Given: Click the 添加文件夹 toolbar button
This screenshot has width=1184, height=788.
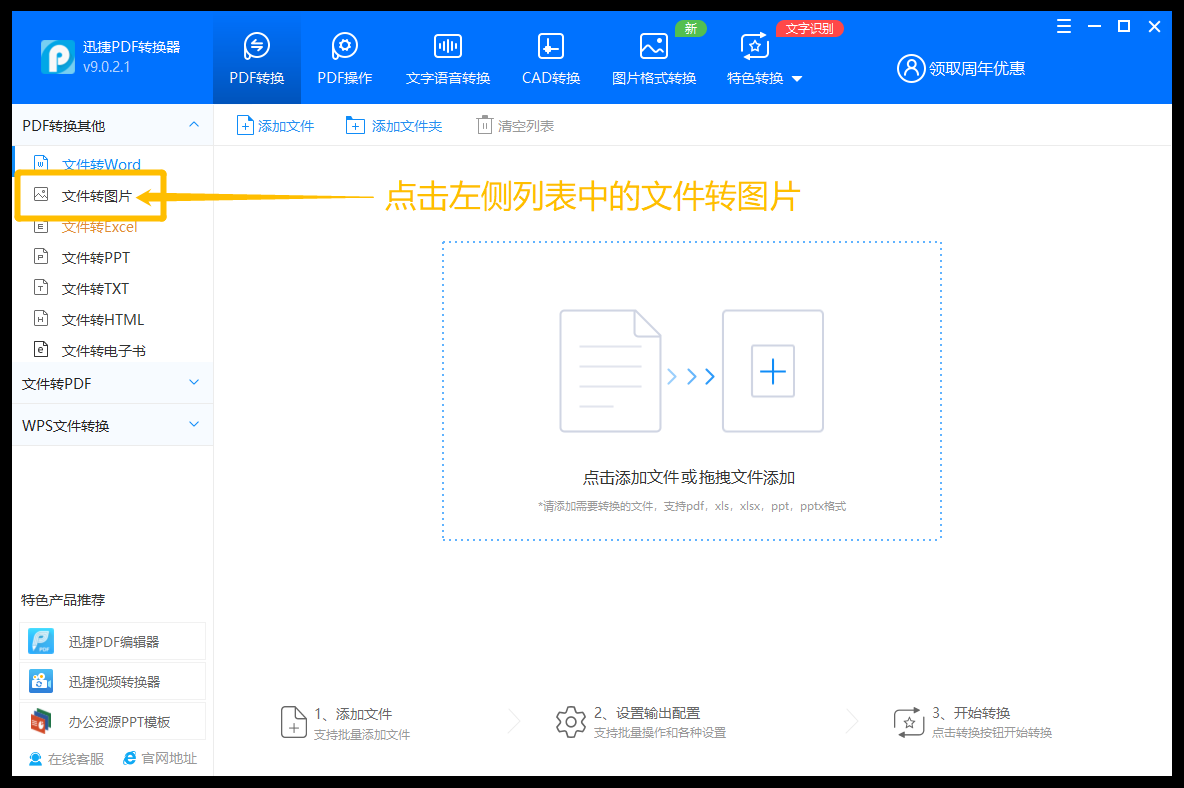Looking at the screenshot, I should (394, 125).
